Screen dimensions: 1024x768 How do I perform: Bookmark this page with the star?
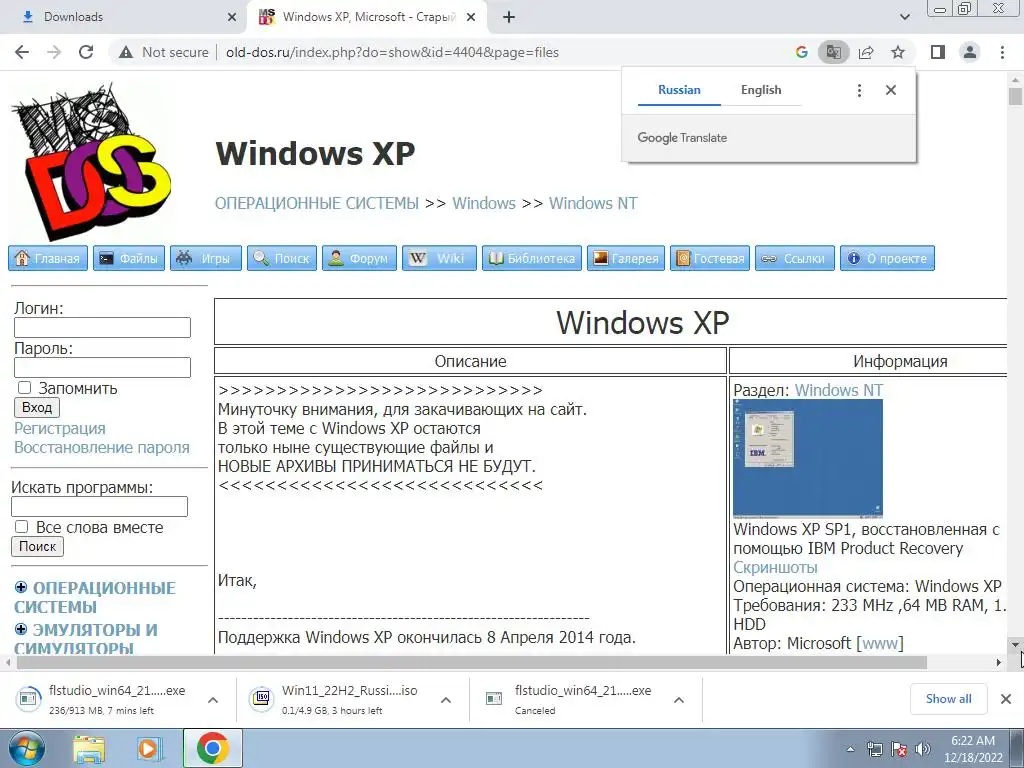(898, 52)
